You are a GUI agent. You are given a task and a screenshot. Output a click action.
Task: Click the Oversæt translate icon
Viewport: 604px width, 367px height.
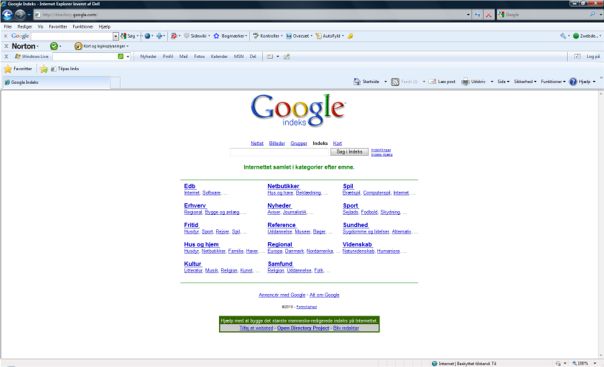(289, 36)
